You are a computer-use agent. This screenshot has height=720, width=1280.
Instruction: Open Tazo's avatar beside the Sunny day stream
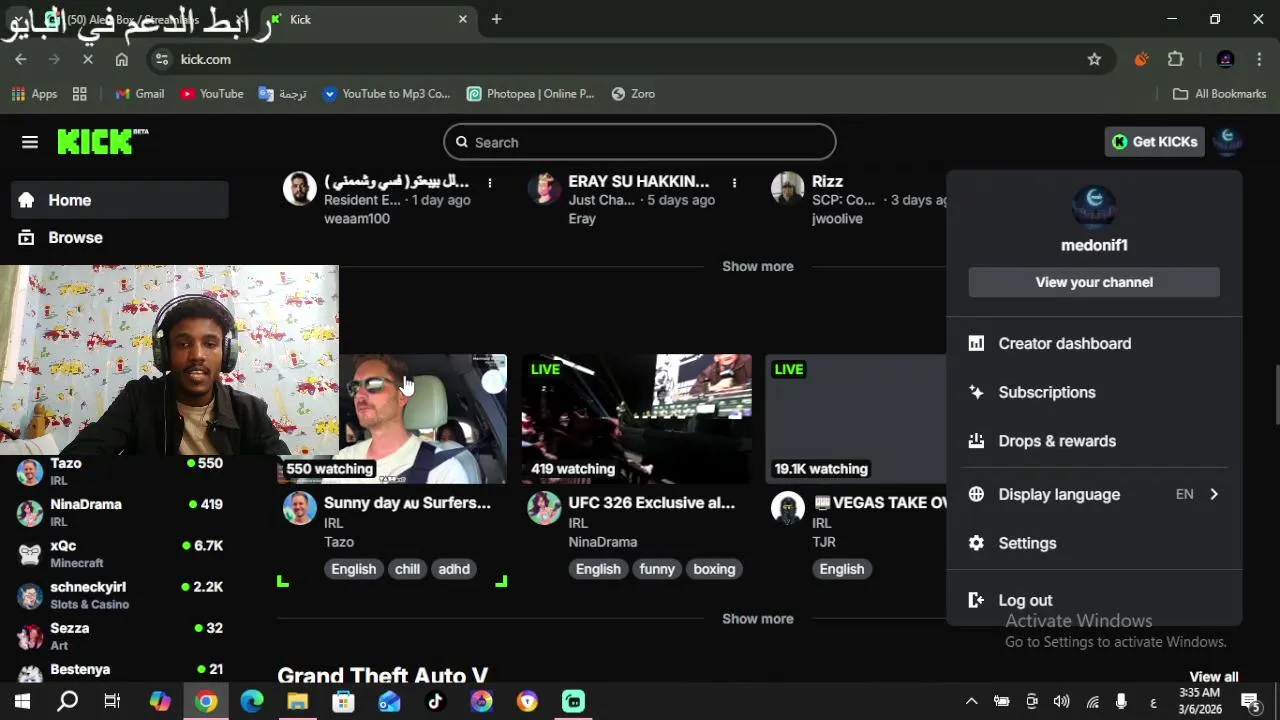pos(300,508)
